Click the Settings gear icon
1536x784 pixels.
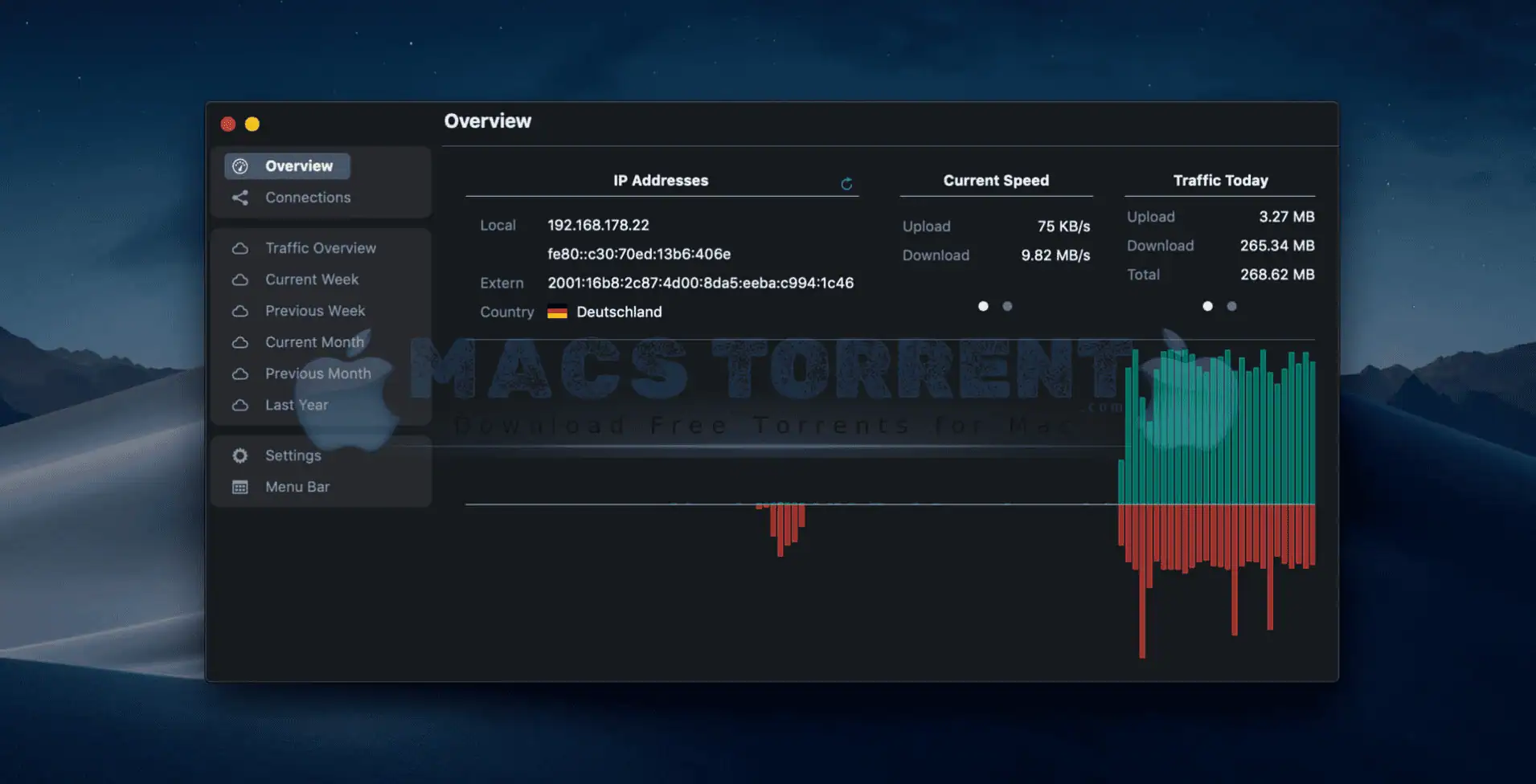[240, 455]
